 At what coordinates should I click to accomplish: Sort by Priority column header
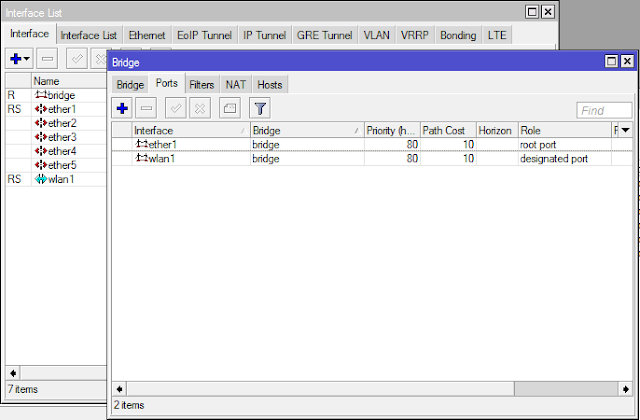pos(392,131)
